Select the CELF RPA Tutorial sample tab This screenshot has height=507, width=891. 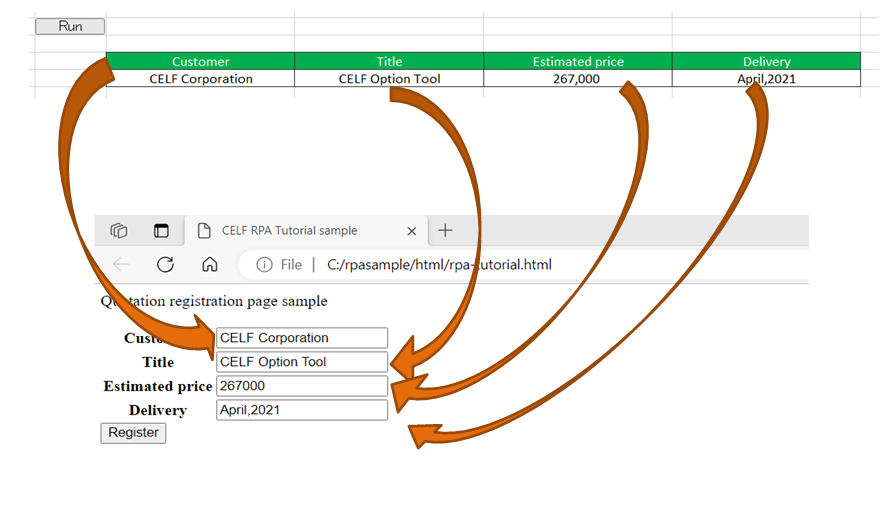point(289,231)
